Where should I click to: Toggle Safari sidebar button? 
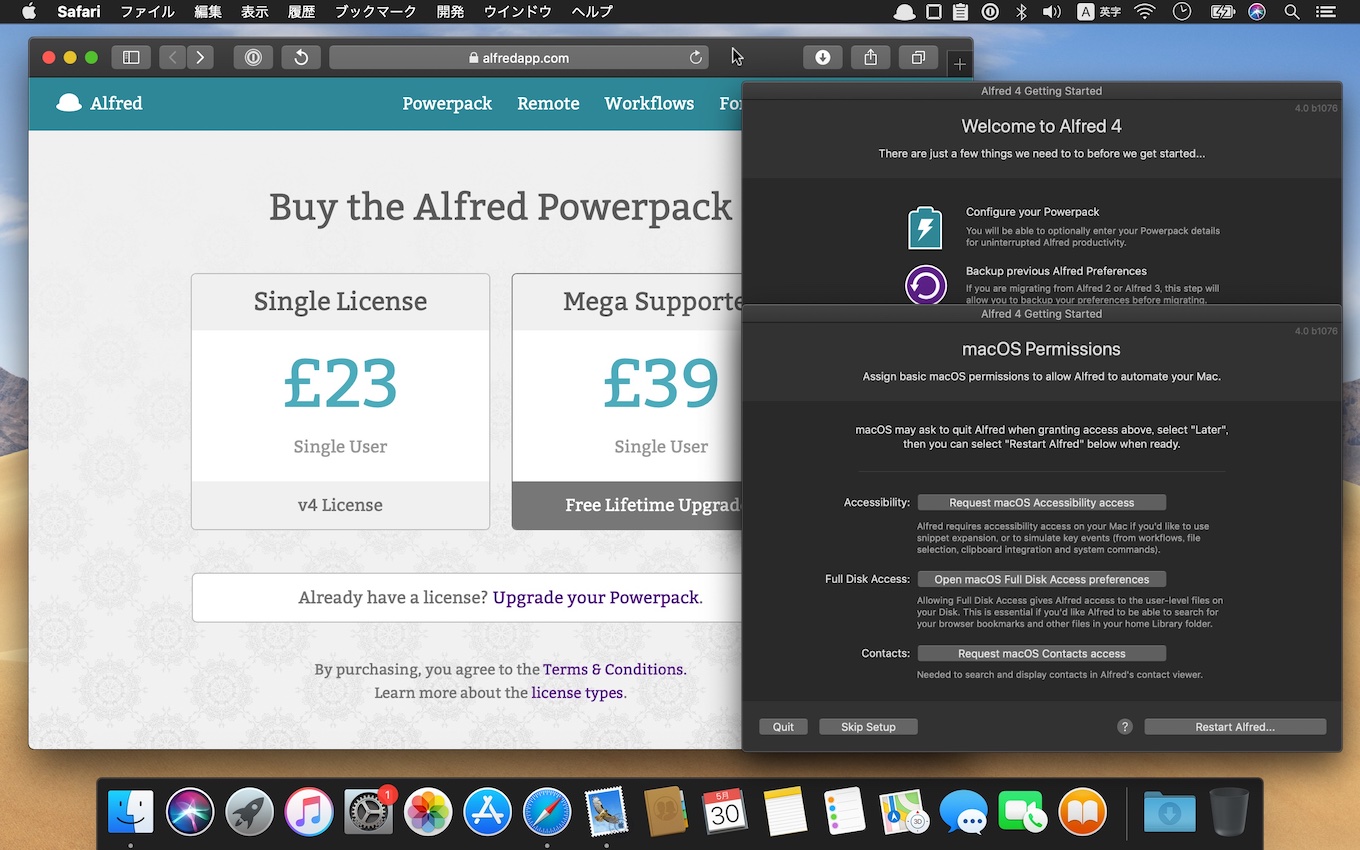point(131,58)
